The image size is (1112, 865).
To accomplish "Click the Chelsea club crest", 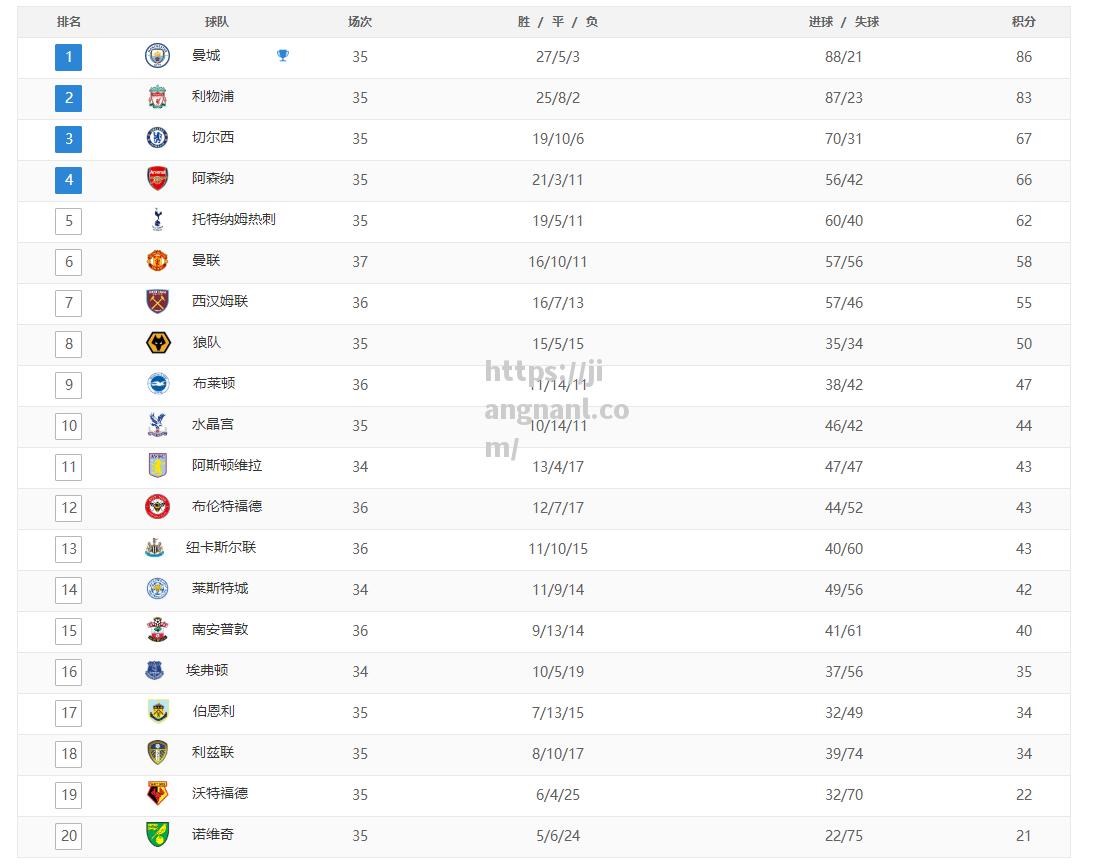I will pyautogui.click(x=157, y=138).
